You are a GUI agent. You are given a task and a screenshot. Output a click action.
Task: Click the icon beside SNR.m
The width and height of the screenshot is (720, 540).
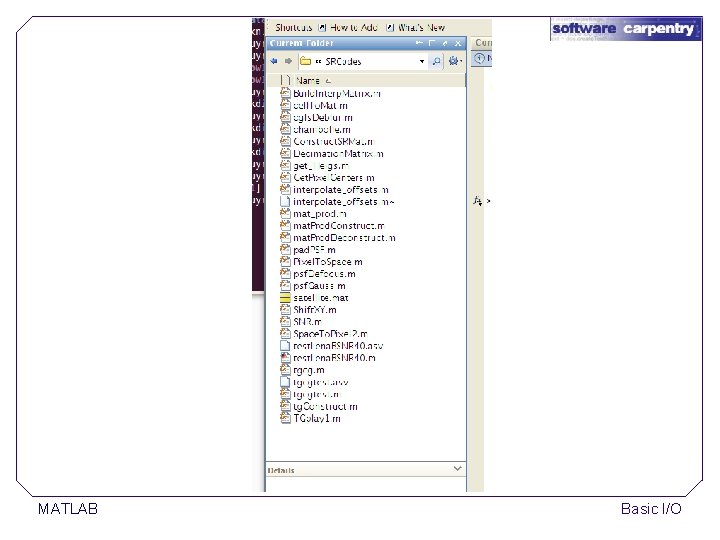[285, 321]
